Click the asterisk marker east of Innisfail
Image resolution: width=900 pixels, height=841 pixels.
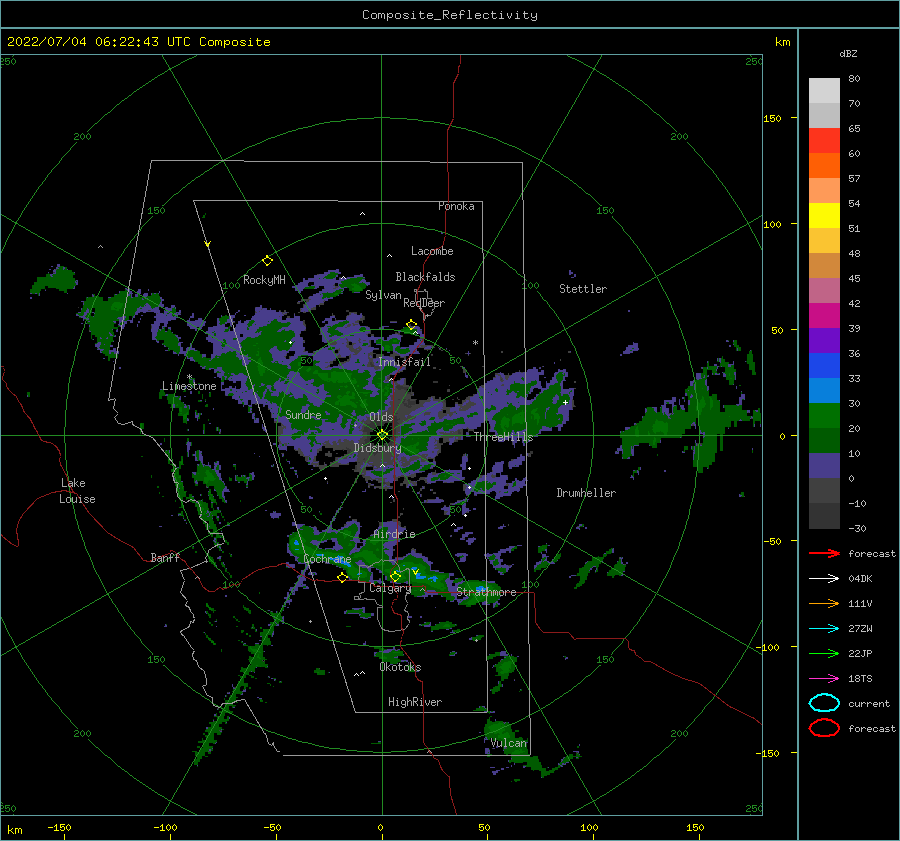475,343
